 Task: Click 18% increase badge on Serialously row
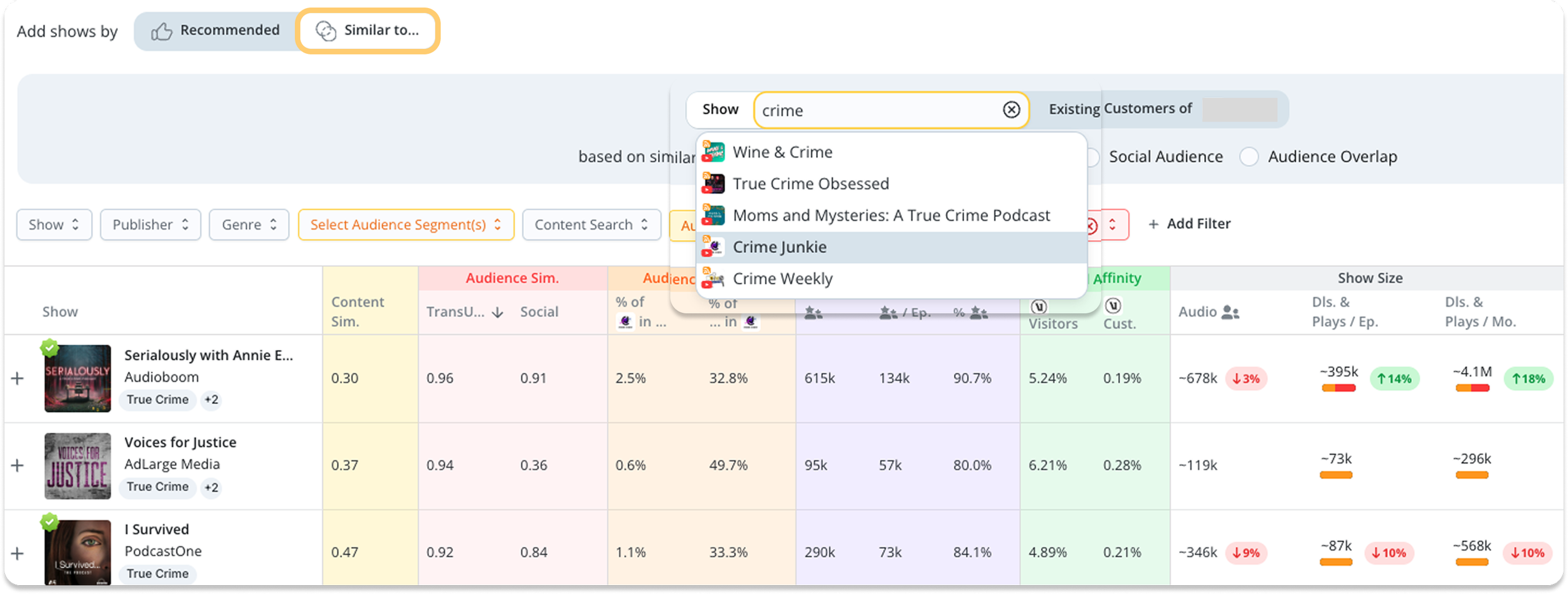(1528, 379)
